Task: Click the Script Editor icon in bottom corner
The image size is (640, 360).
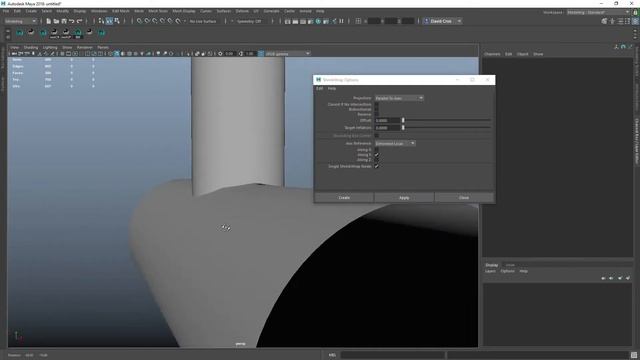Action: [634, 355]
